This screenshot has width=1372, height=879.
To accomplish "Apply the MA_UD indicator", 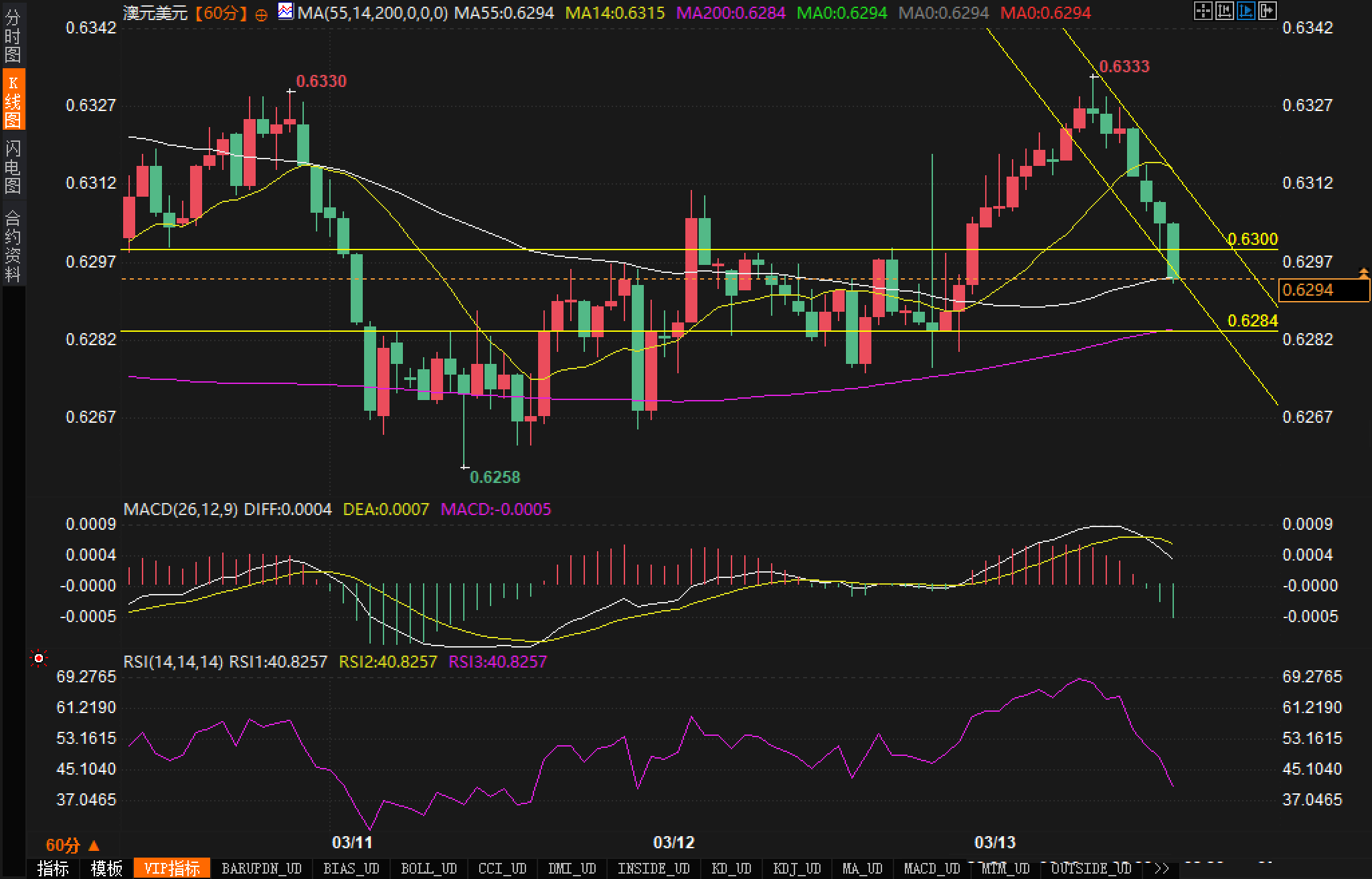I will pos(863,868).
